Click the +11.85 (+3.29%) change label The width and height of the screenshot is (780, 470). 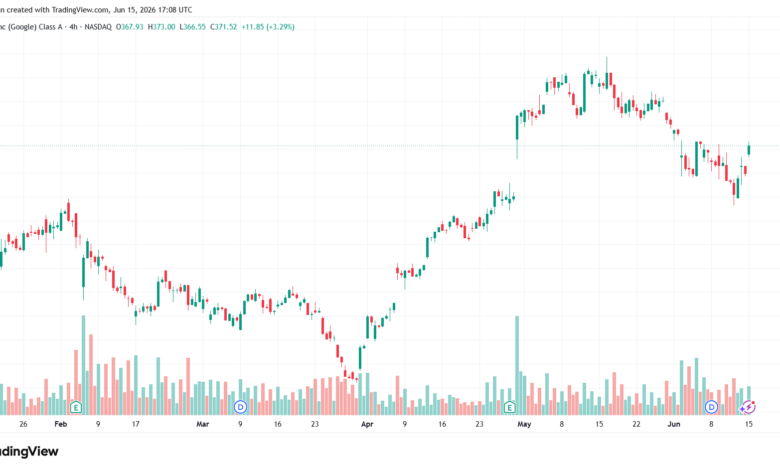pos(268,27)
